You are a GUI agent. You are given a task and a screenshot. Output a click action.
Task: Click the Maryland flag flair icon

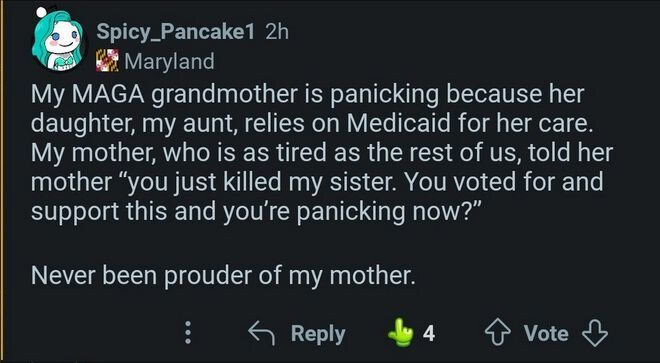coord(107,61)
